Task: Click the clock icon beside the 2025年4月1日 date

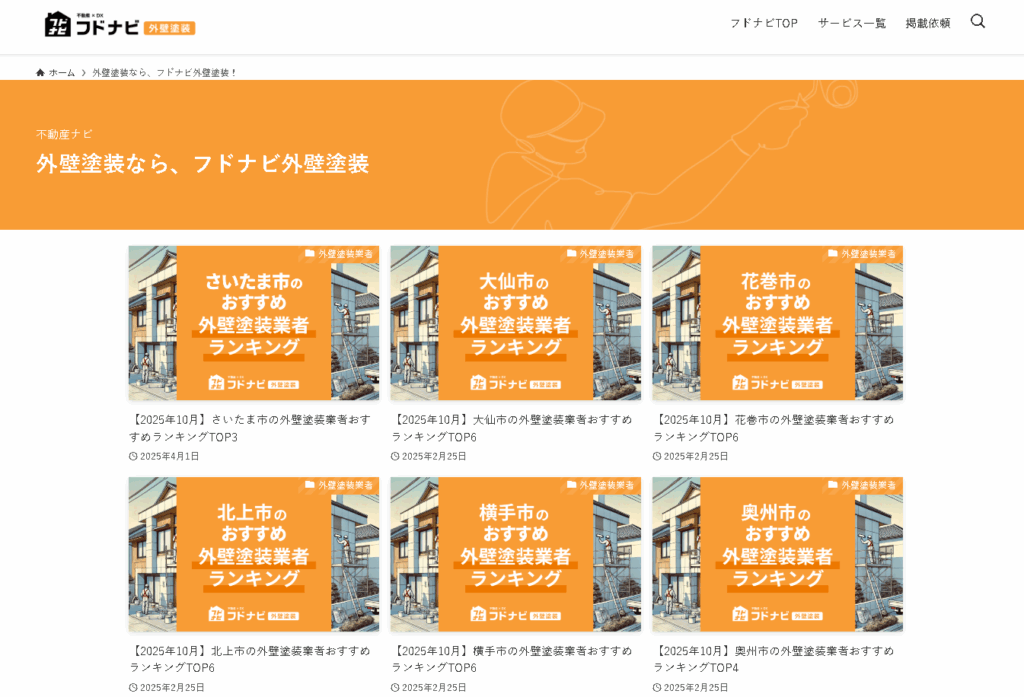Action: pyautogui.click(x=132, y=455)
